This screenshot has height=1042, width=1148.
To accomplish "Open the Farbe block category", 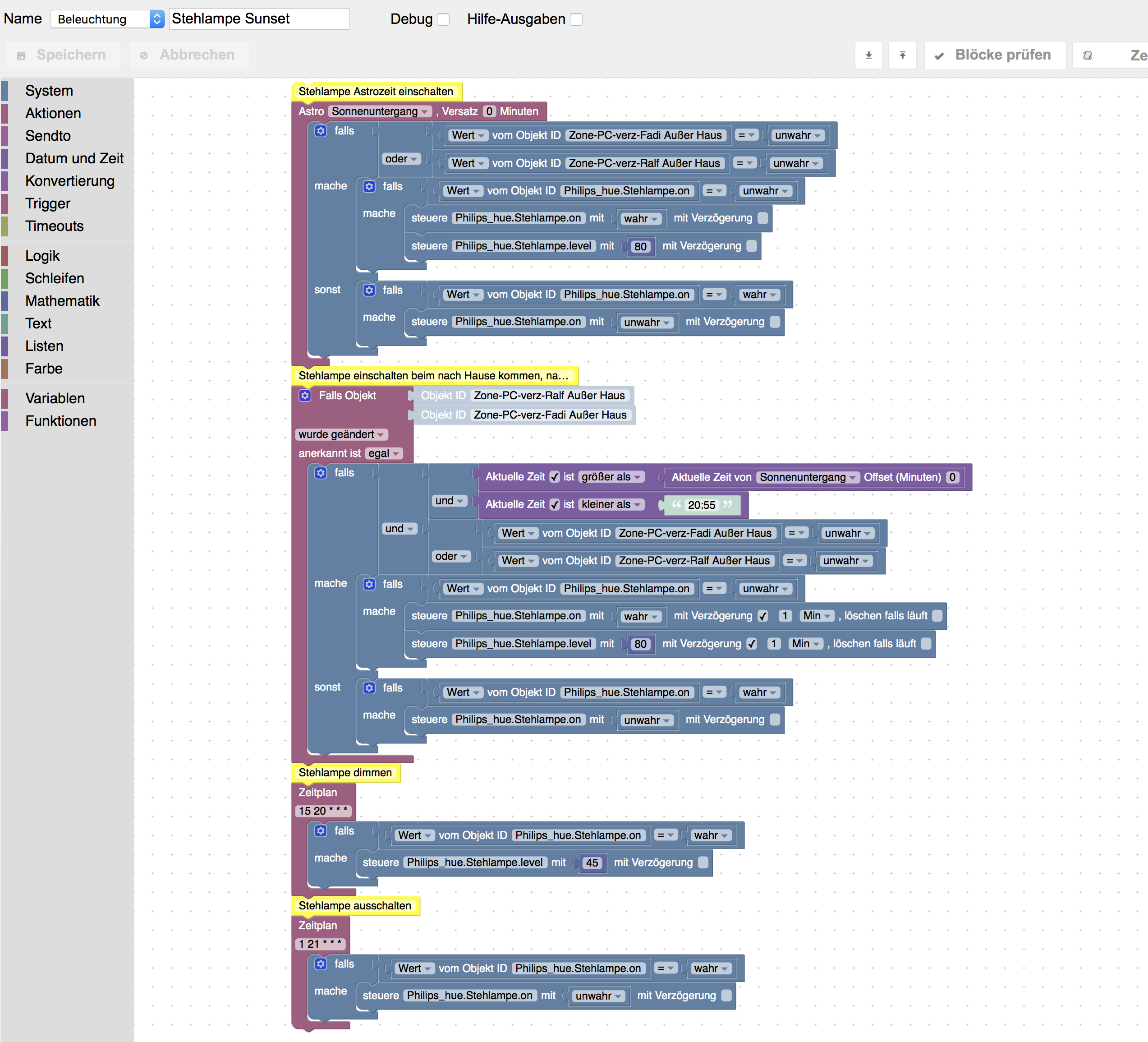I will 44,369.
